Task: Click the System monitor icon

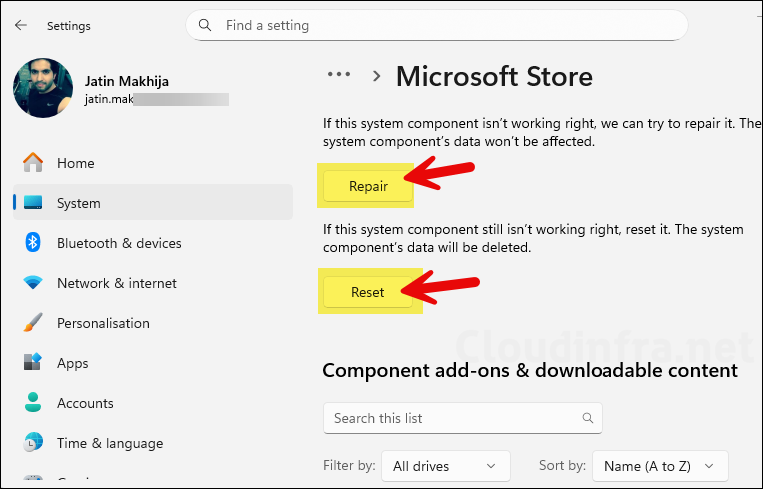Action: coord(33,202)
